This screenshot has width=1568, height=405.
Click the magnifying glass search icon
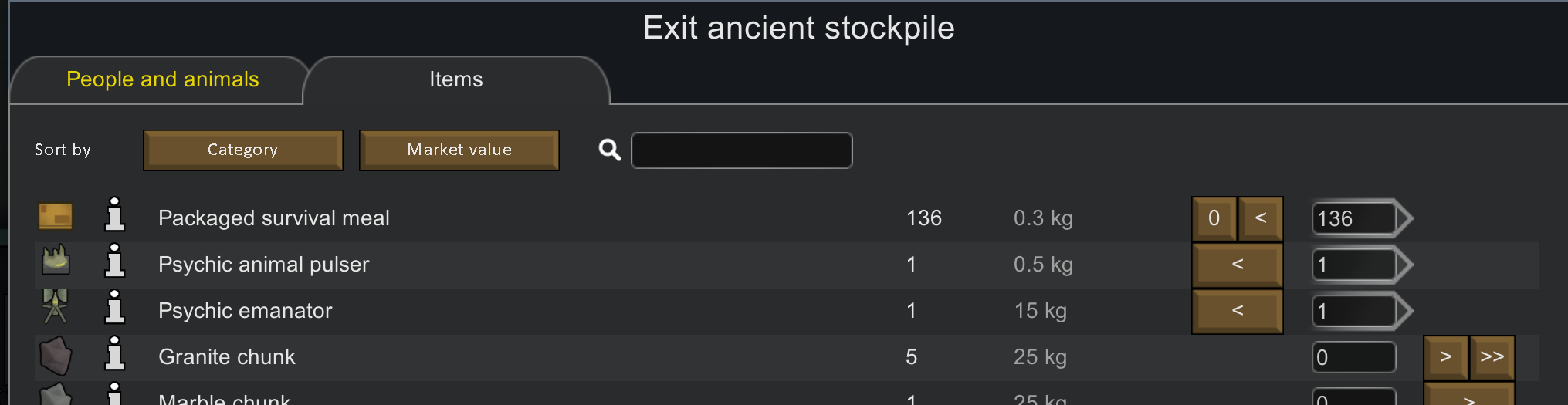[610, 150]
